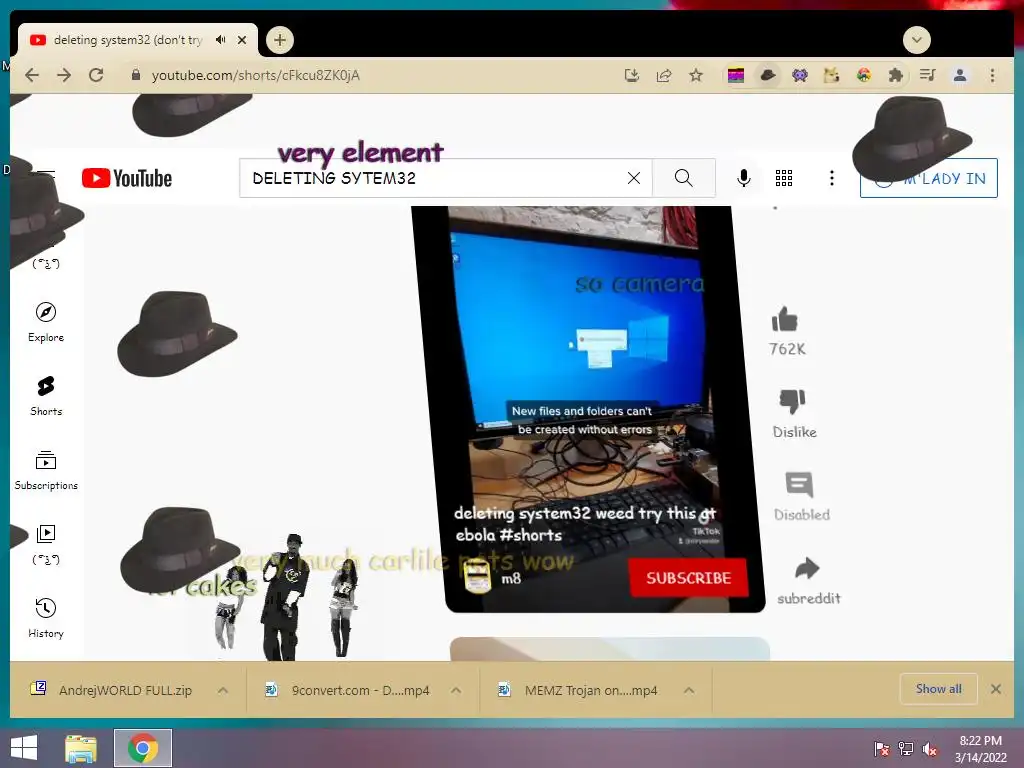The image size is (1024, 768).
Task: Open the fedora hat extension icon
Action: tap(768, 76)
